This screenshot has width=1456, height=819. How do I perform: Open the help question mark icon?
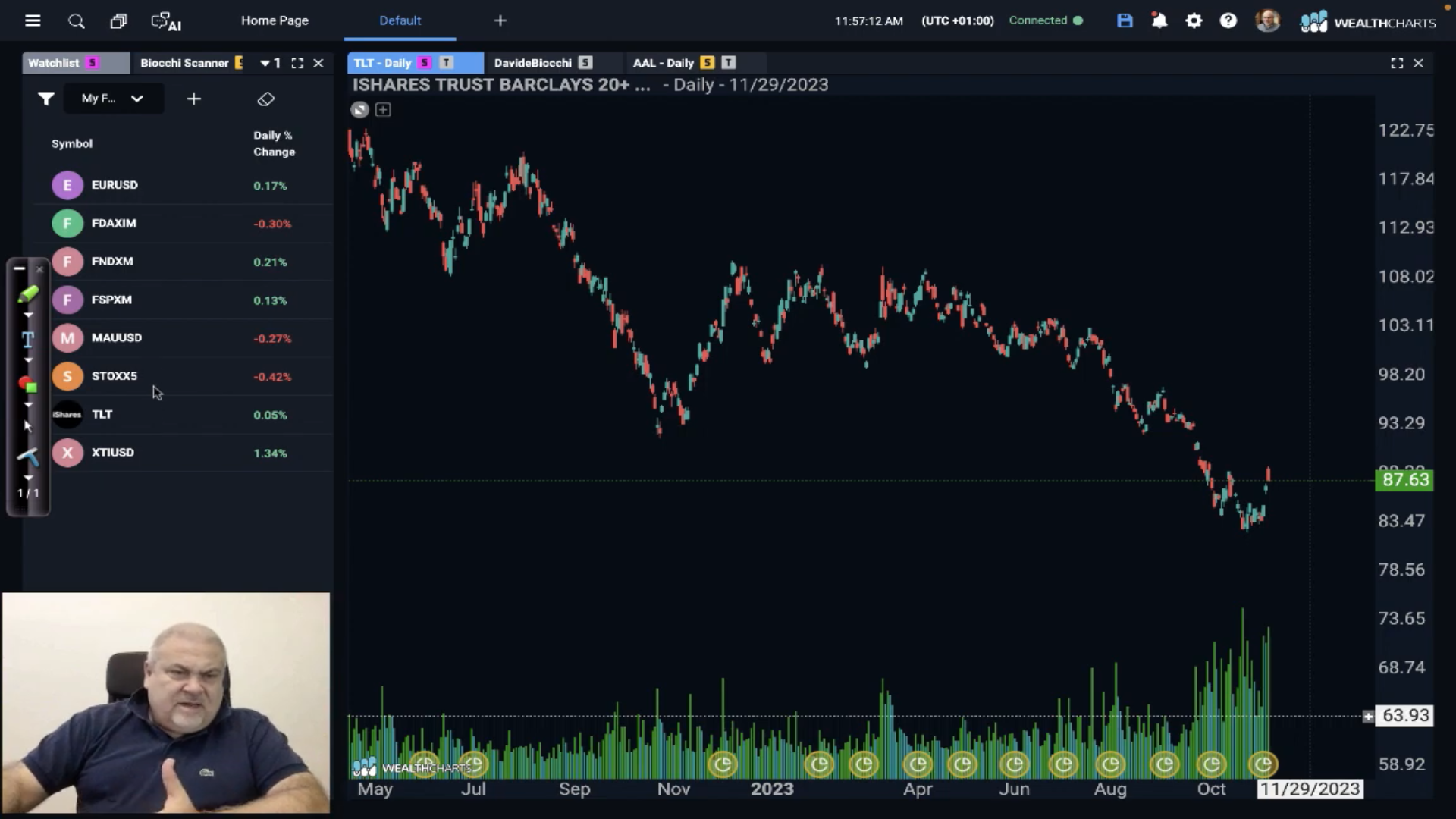coord(1228,20)
